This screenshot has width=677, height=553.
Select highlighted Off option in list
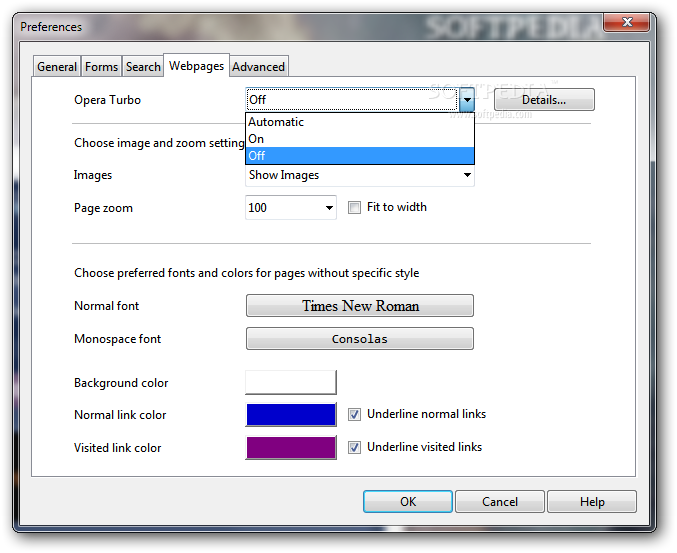pyautogui.click(x=360, y=156)
